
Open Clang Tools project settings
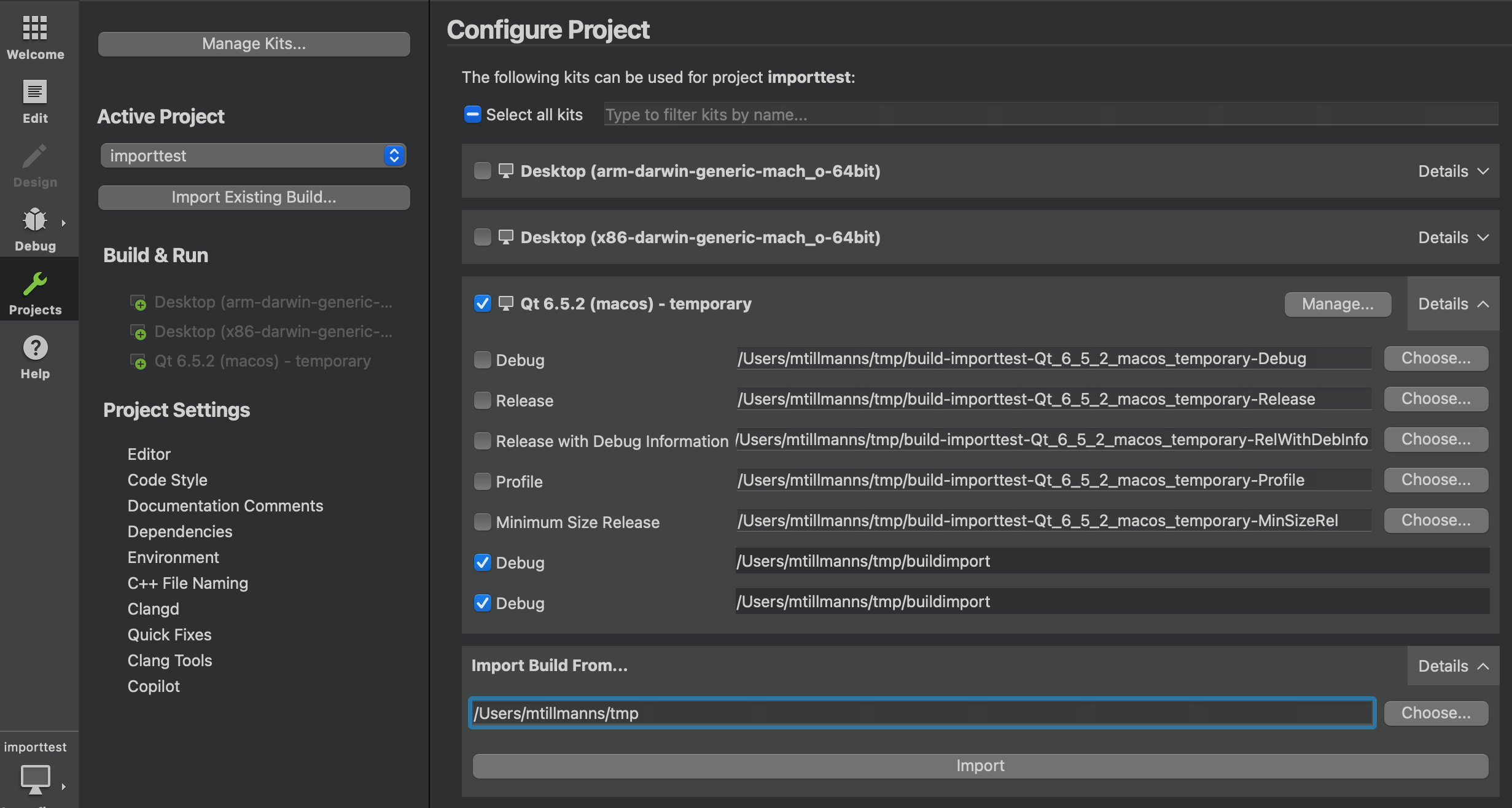(x=170, y=661)
